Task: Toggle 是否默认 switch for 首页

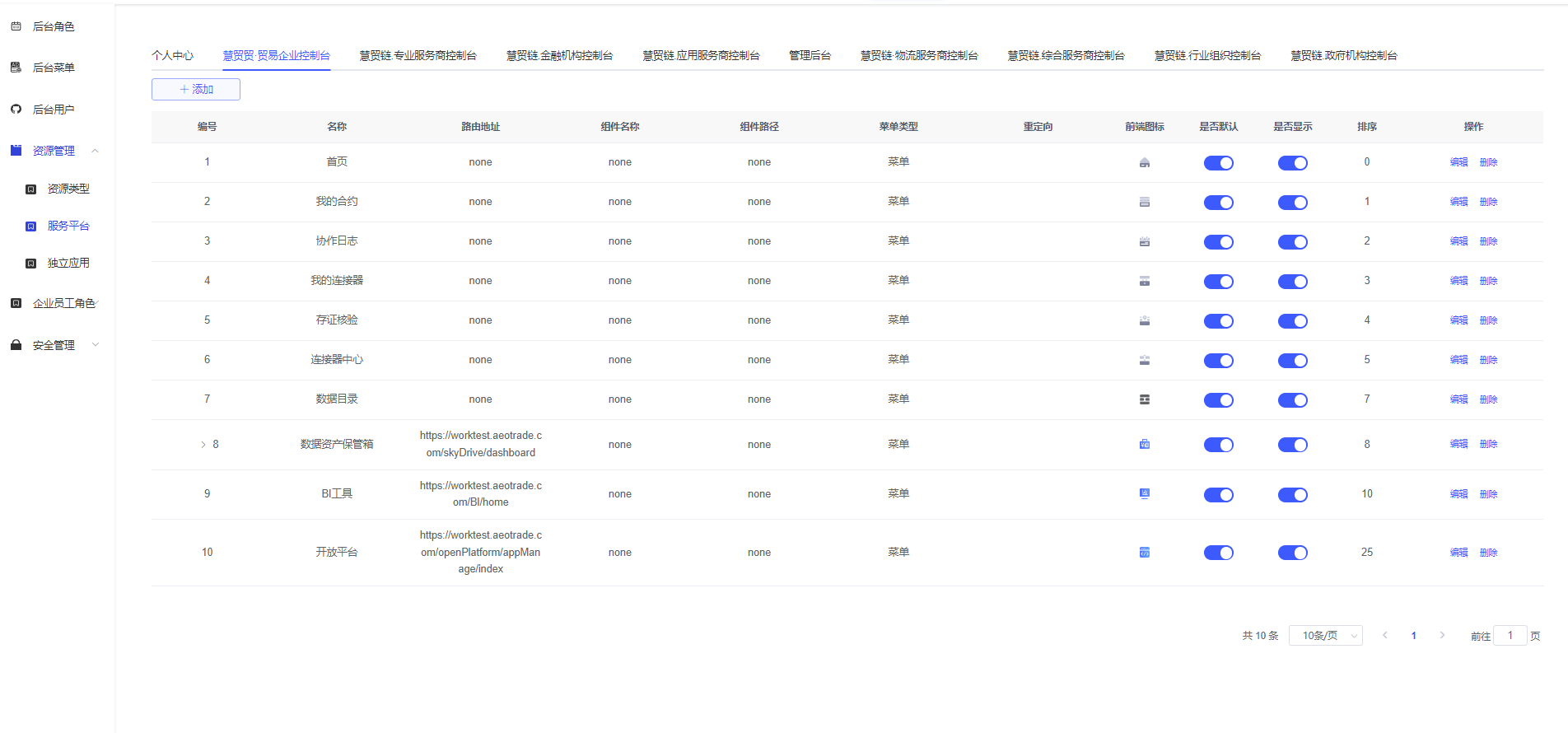Action: pyautogui.click(x=1218, y=163)
